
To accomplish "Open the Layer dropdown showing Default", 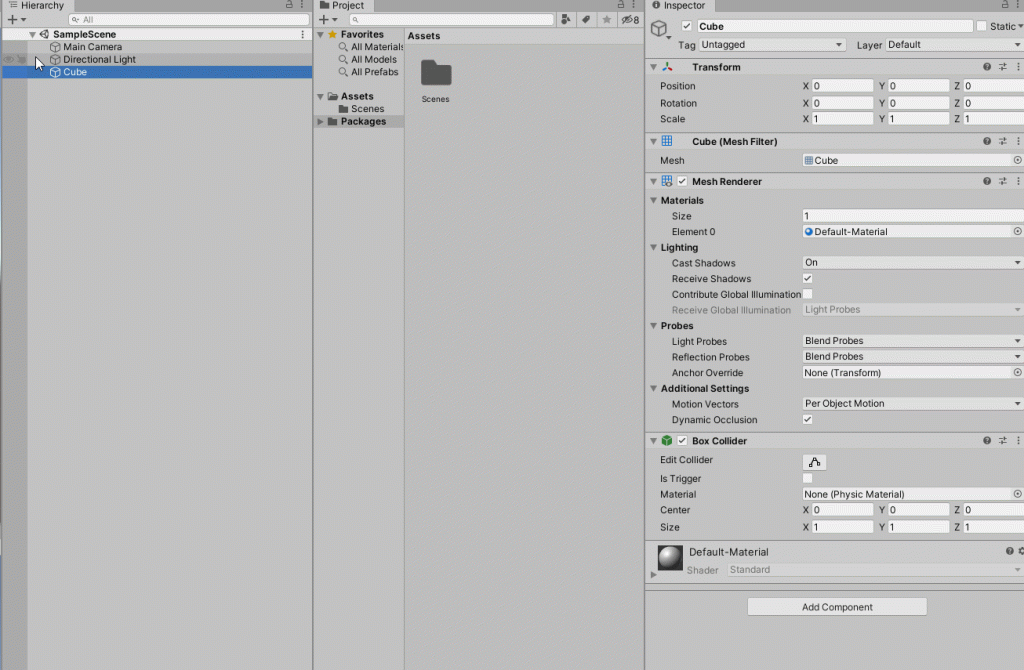I will (950, 45).
